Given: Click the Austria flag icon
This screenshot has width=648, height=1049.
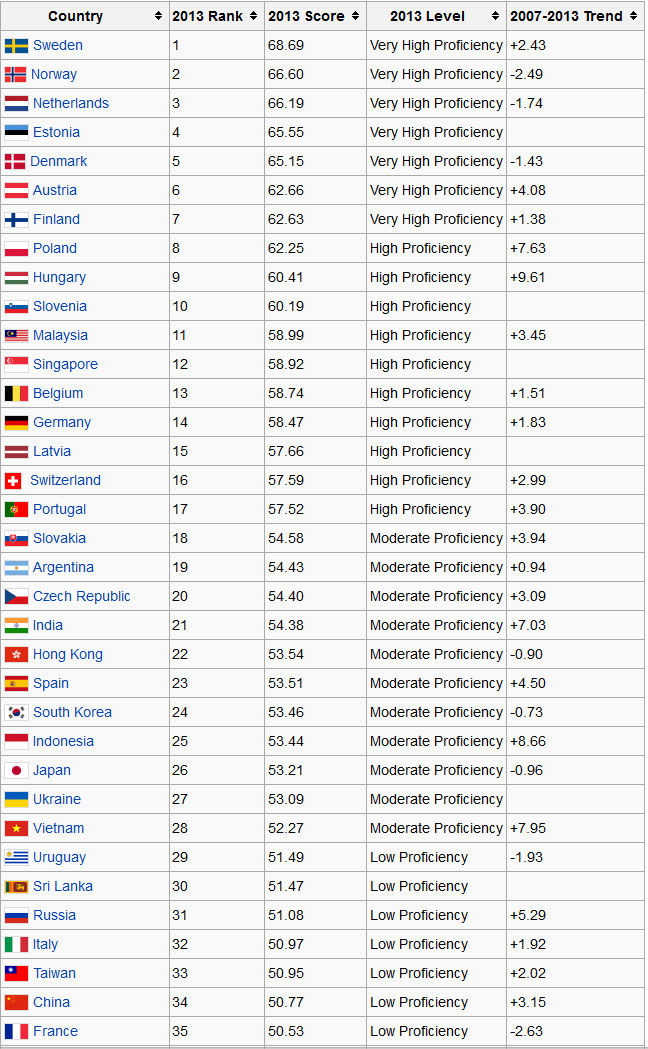Looking at the screenshot, I should pos(16,191).
